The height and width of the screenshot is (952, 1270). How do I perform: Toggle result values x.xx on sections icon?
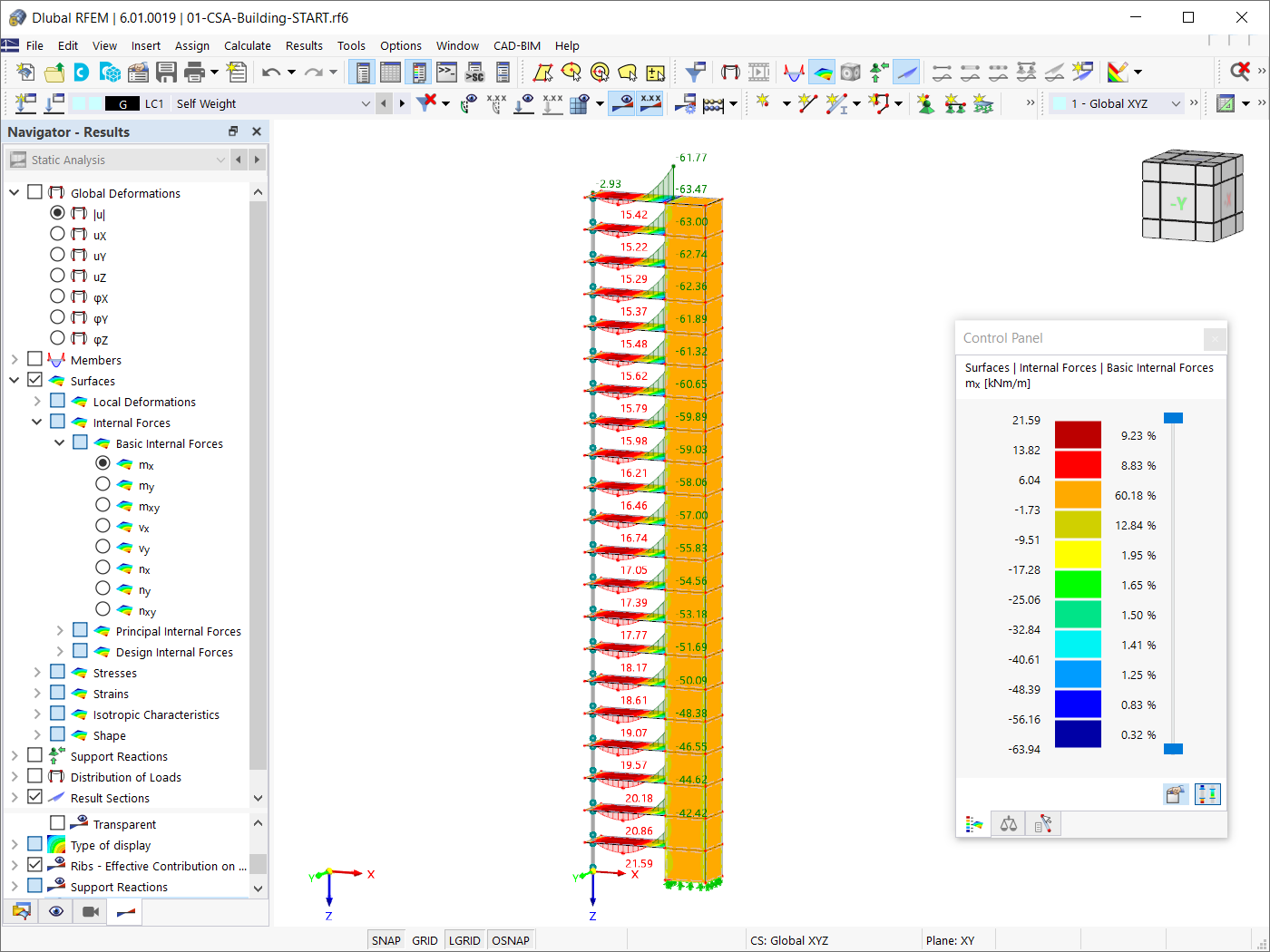650,103
